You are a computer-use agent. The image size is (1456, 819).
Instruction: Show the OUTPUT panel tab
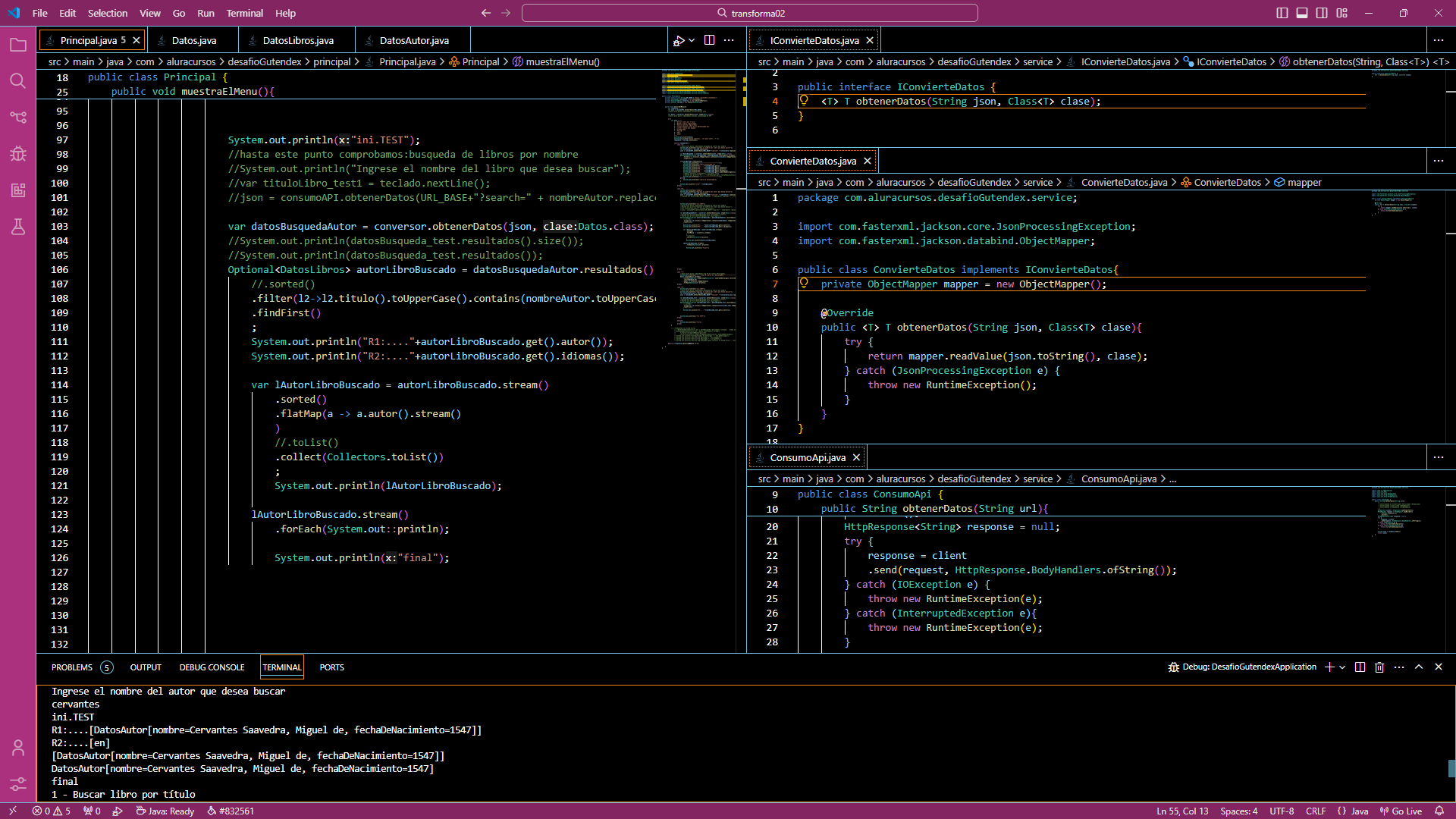[x=146, y=667]
